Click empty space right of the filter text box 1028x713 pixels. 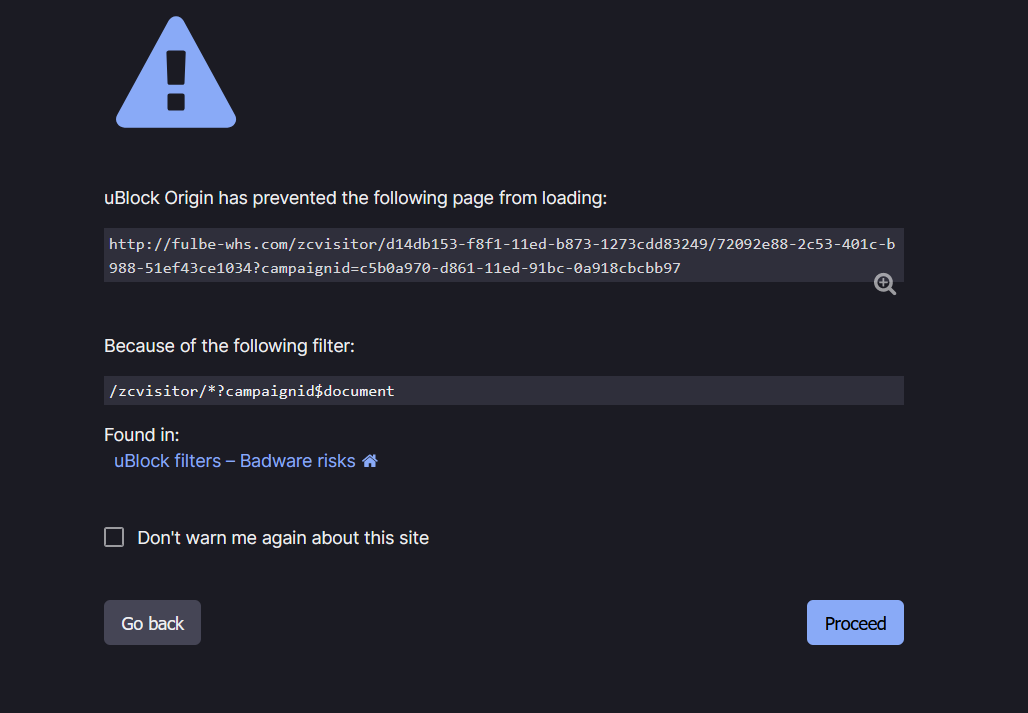[x=960, y=391]
